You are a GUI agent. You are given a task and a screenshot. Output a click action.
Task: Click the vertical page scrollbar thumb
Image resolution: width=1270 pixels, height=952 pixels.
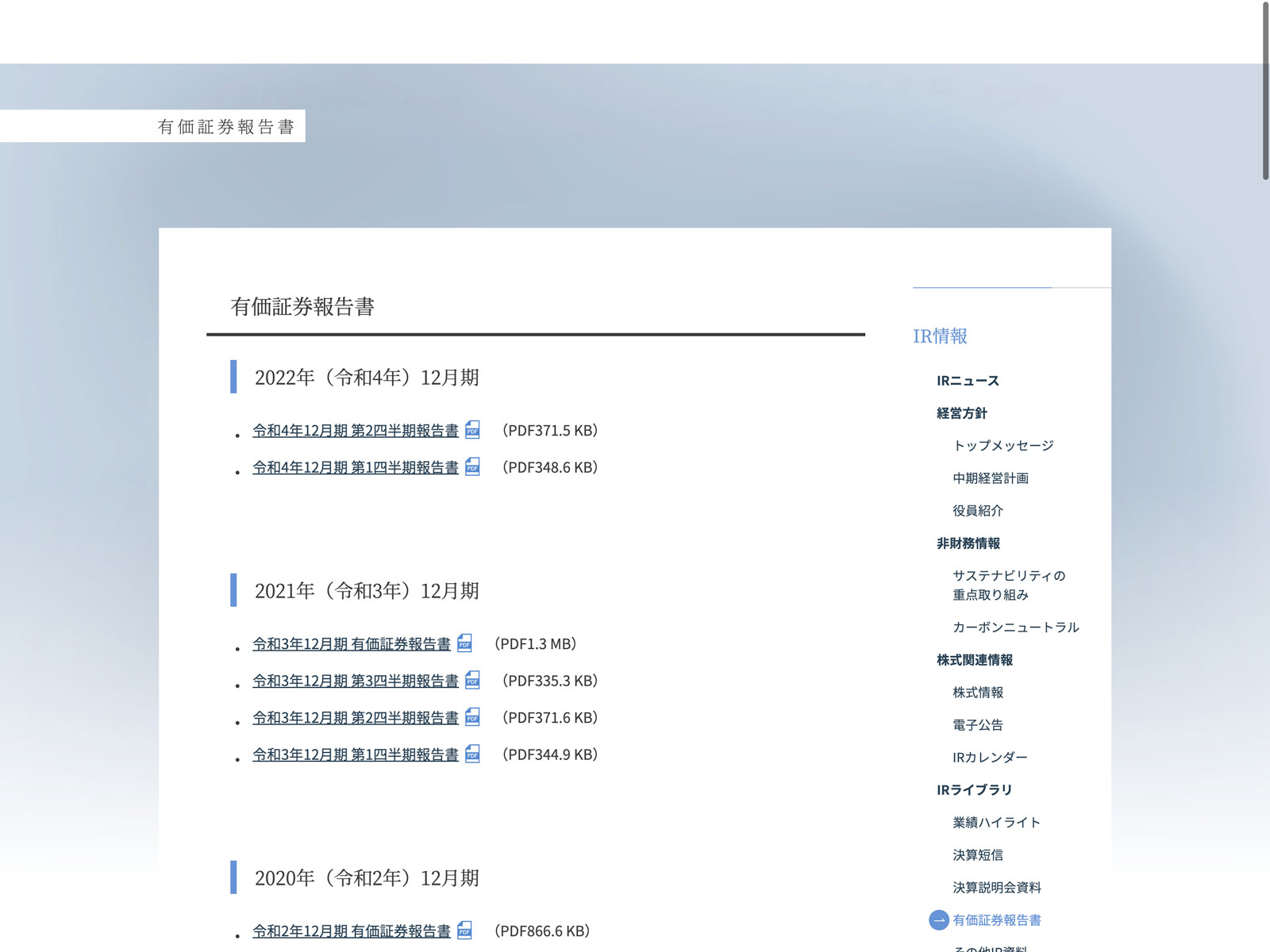tap(1265, 91)
